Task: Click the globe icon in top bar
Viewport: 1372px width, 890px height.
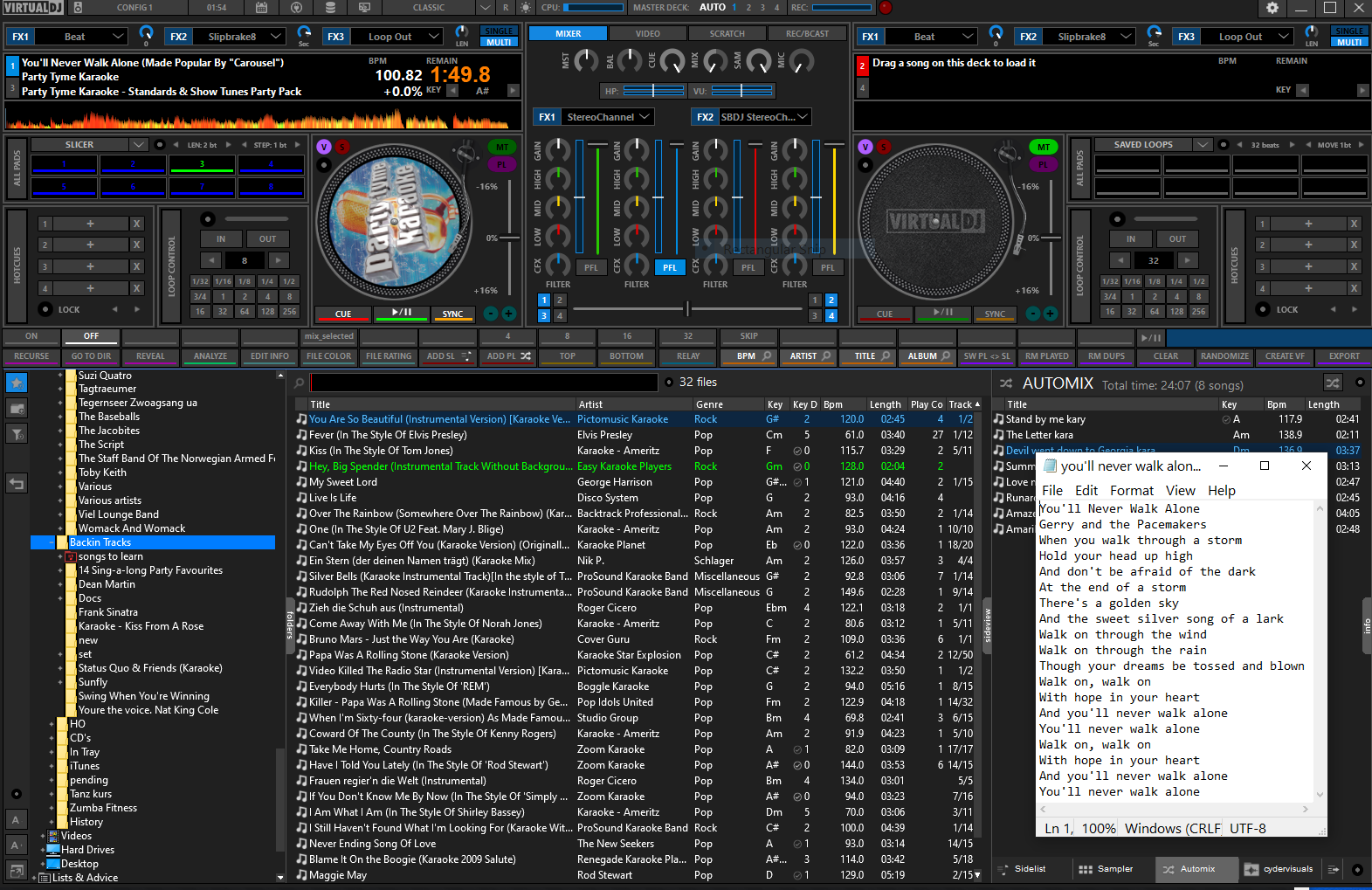Action: (x=296, y=8)
